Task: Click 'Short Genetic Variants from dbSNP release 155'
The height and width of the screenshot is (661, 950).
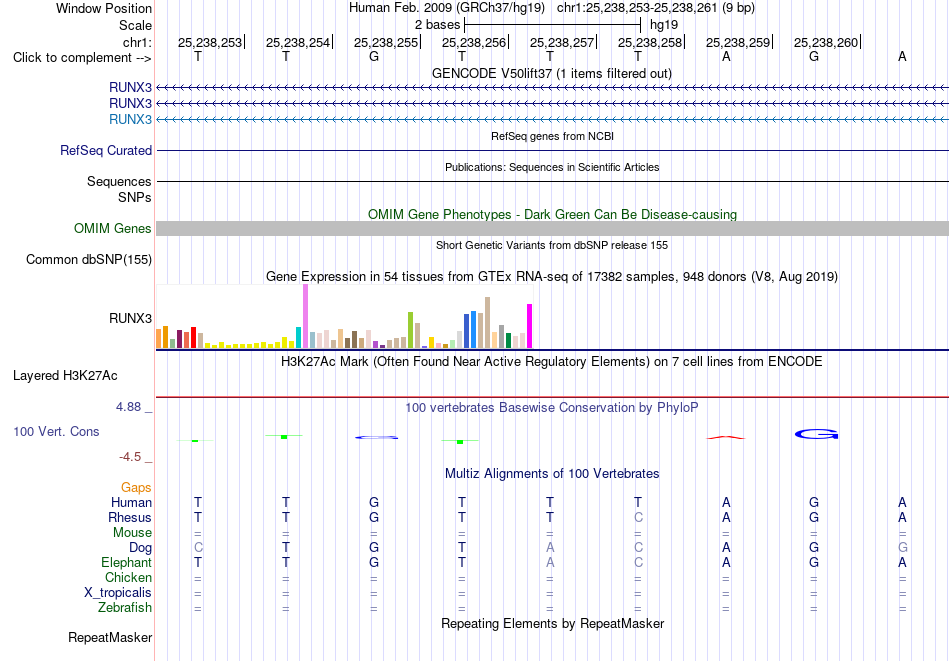Action: [x=552, y=245]
